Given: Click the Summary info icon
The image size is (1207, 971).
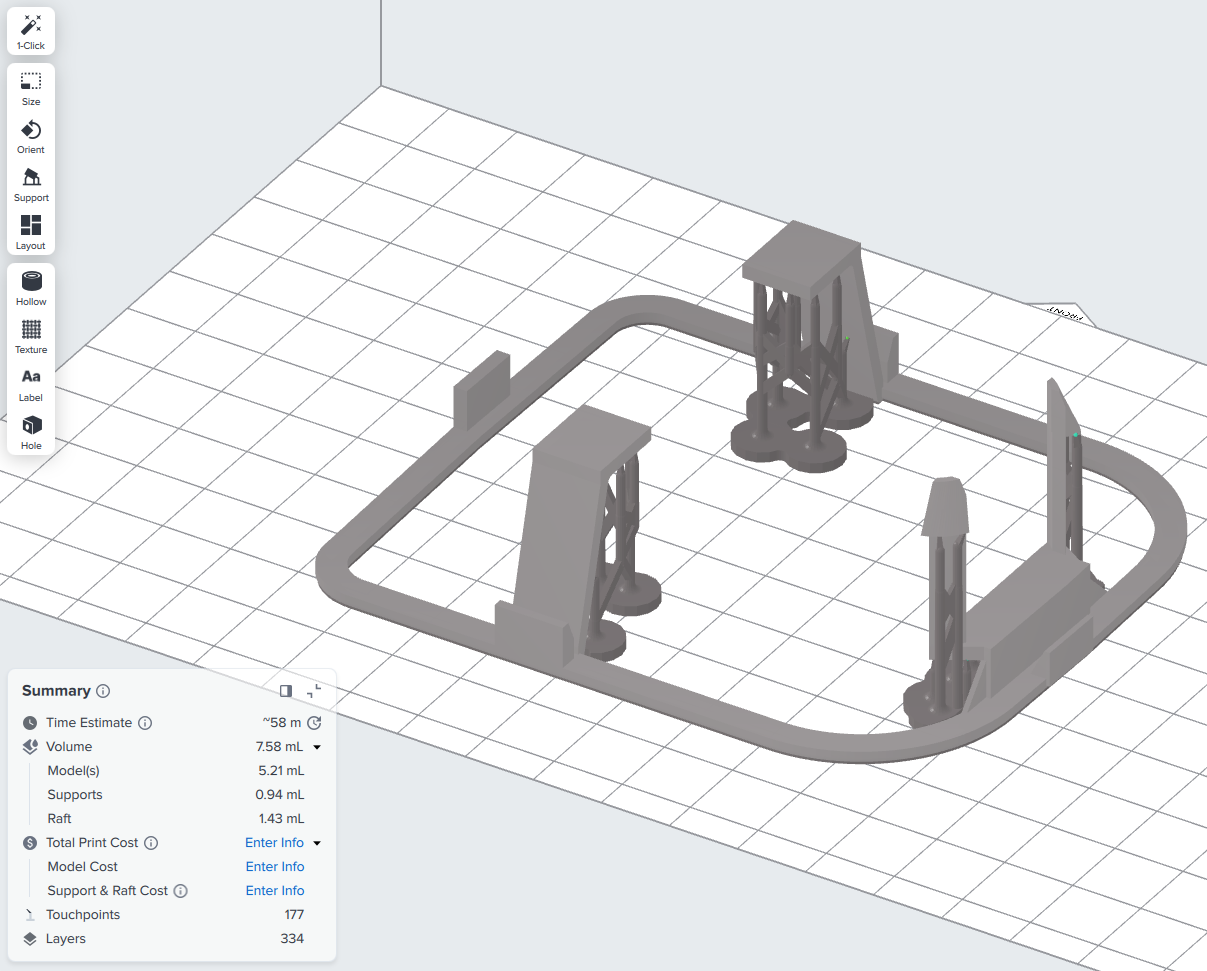Looking at the screenshot, I should [x=103, y=691].
